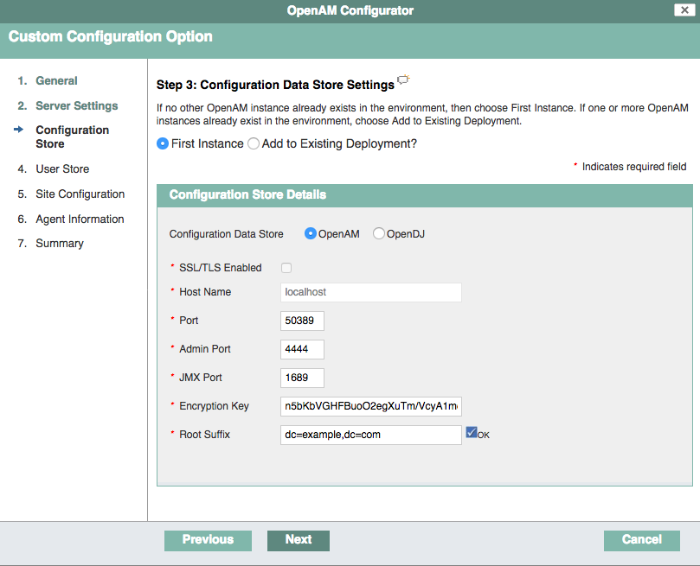Screen dimensions: 700x566
Task: Click the help tooltip icon beside Step 3 heading
Action: click(x=403, y=80)
